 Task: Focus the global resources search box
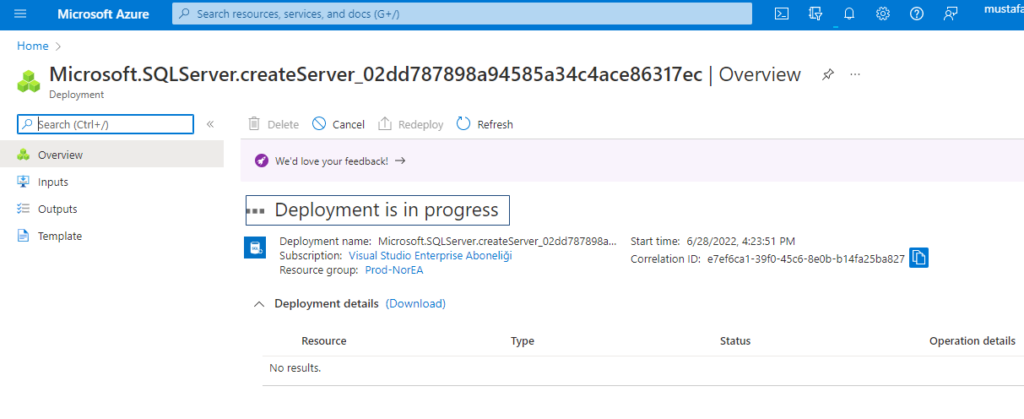pyautogui.click(x=462, y=14)
